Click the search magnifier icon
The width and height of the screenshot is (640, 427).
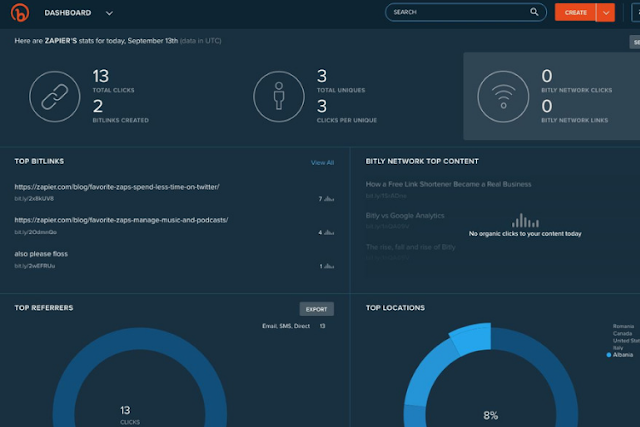[534, 12]
